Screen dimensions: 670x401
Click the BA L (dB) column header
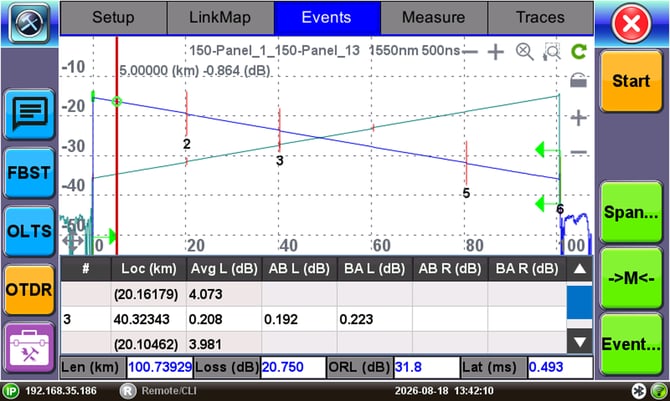point(375,269)
